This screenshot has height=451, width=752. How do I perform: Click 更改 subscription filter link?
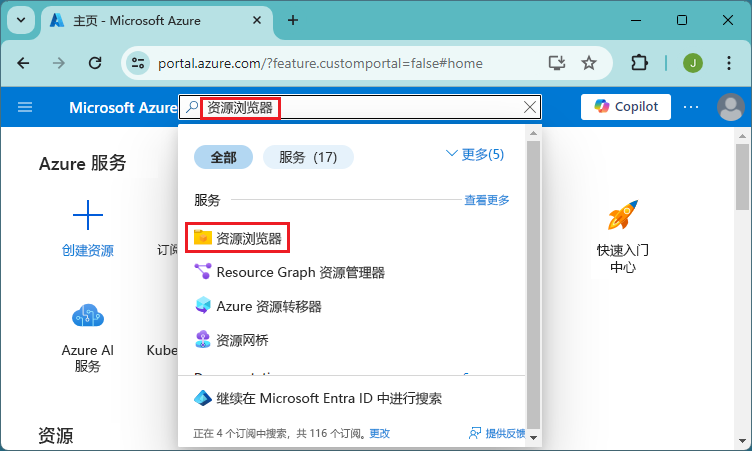click(380, 434)
